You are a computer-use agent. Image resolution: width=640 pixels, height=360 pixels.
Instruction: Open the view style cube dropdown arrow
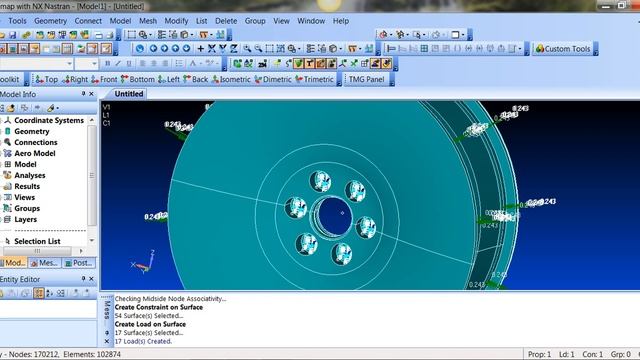(x=340, y=49)
